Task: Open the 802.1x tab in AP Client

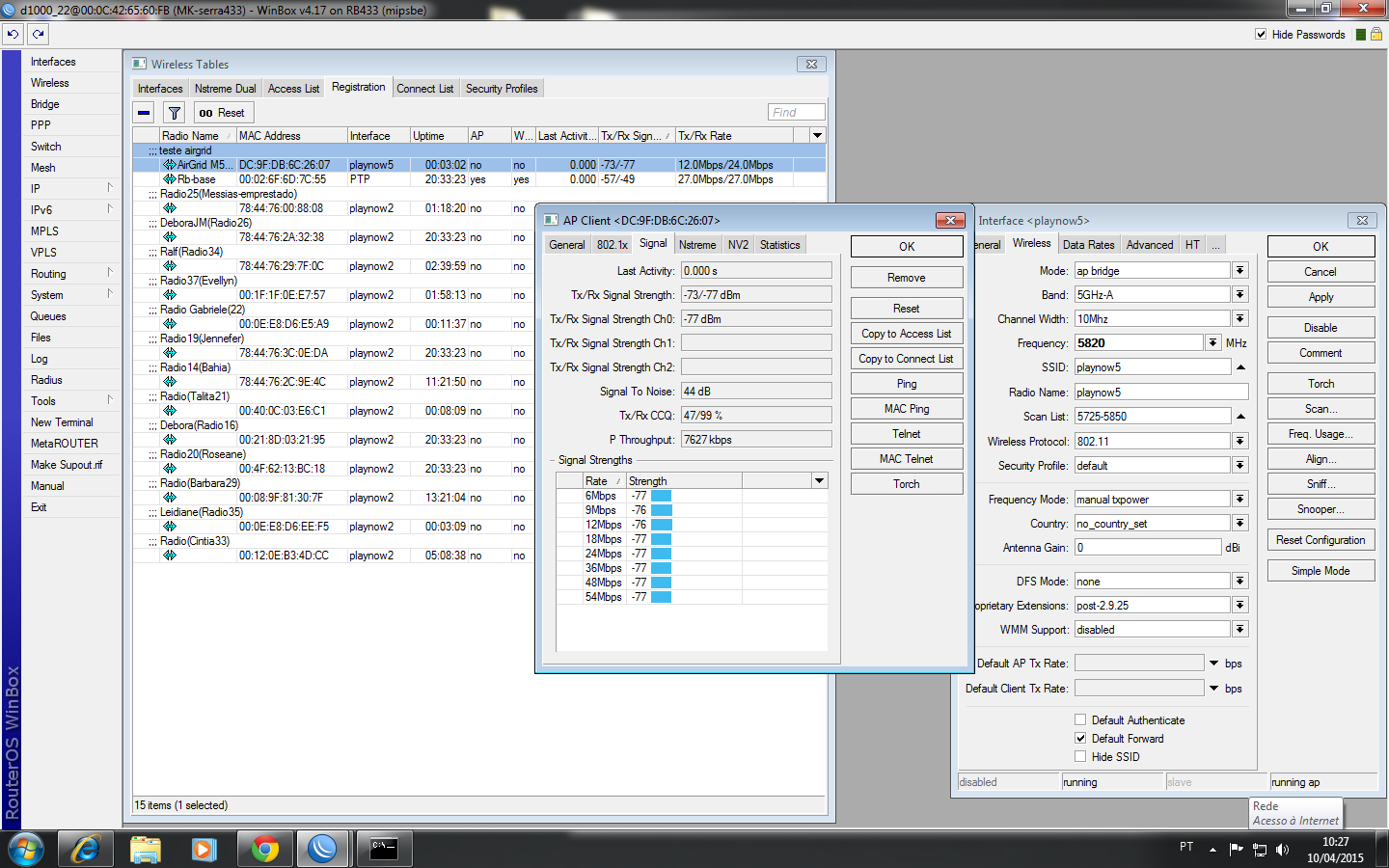Action: (612, 245)
